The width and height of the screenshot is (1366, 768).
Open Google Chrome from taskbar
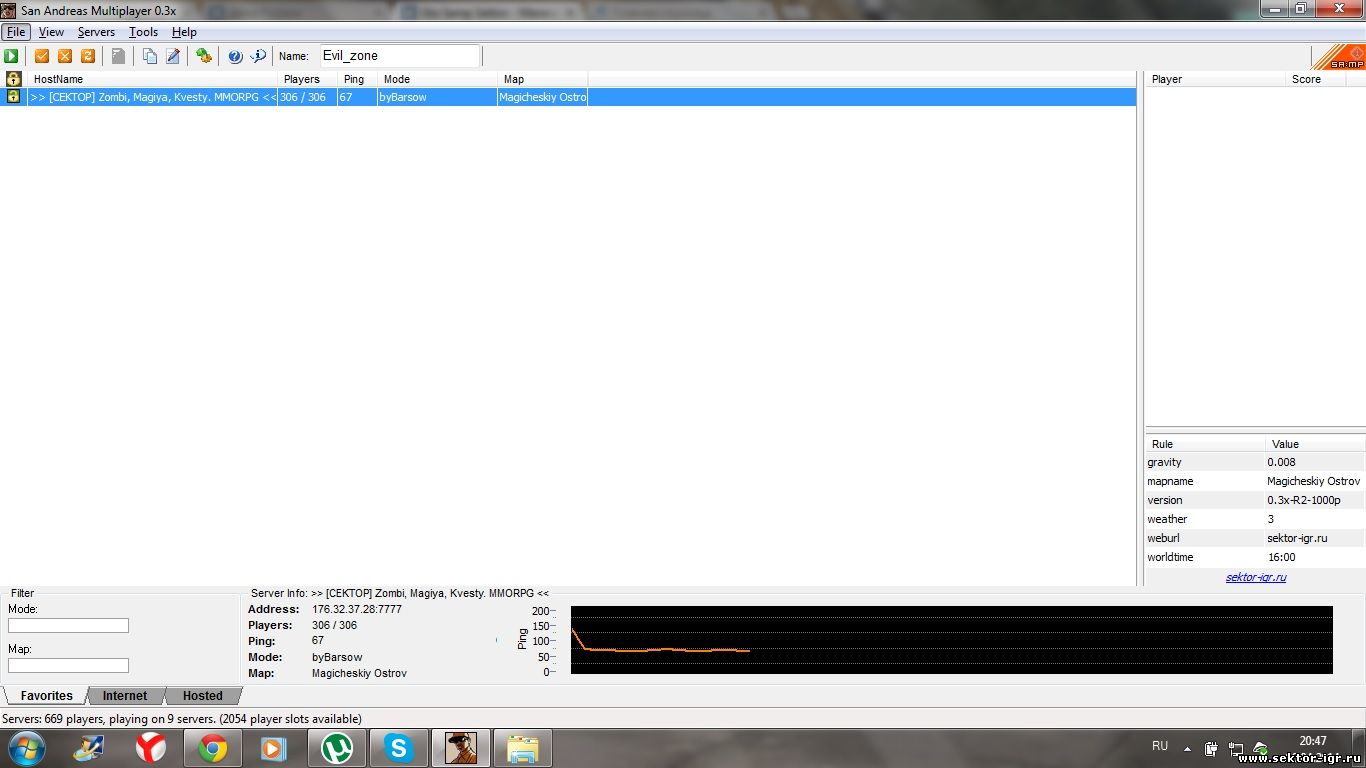click(212, 748)
